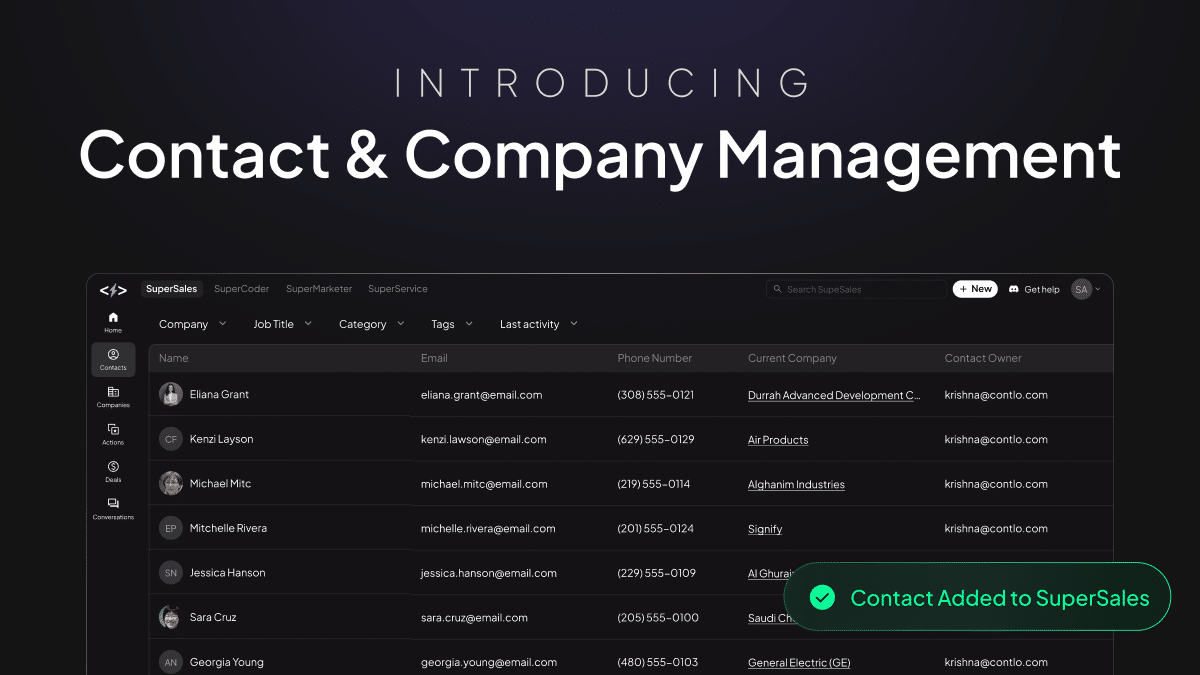Image resolution: width=1200 pixels, height=675 pixels.
Task: Click Eliana Grant's profile photo
Action: coord(170,394)
